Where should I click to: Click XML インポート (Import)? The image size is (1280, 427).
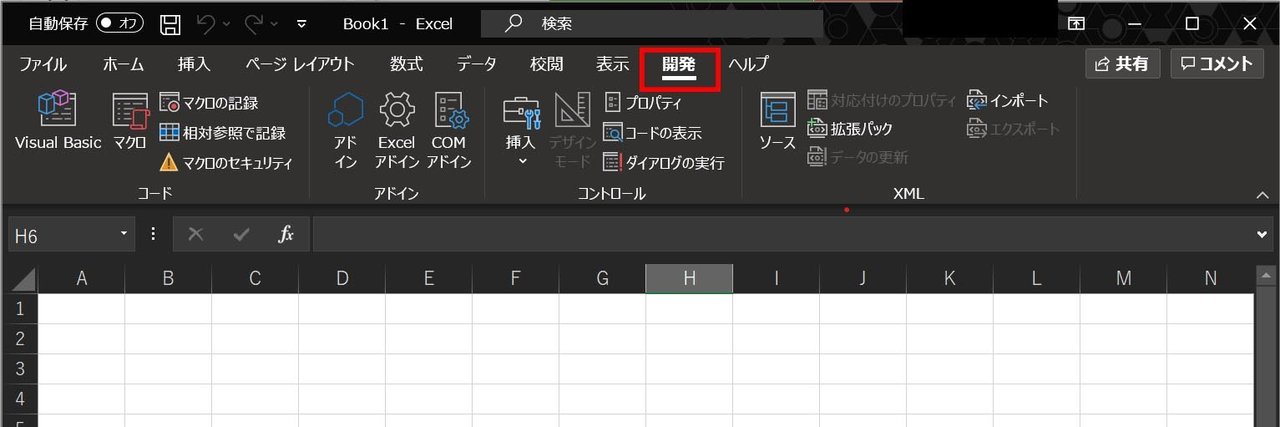[1007, 100]
